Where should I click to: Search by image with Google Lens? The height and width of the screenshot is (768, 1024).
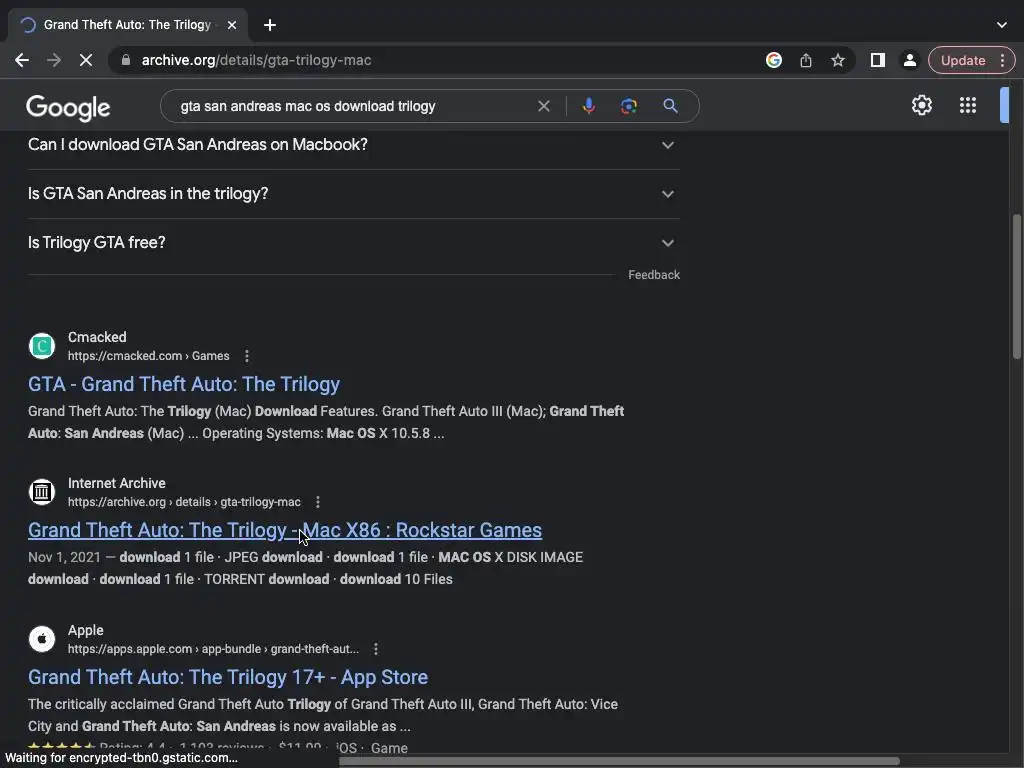[629, 106]
